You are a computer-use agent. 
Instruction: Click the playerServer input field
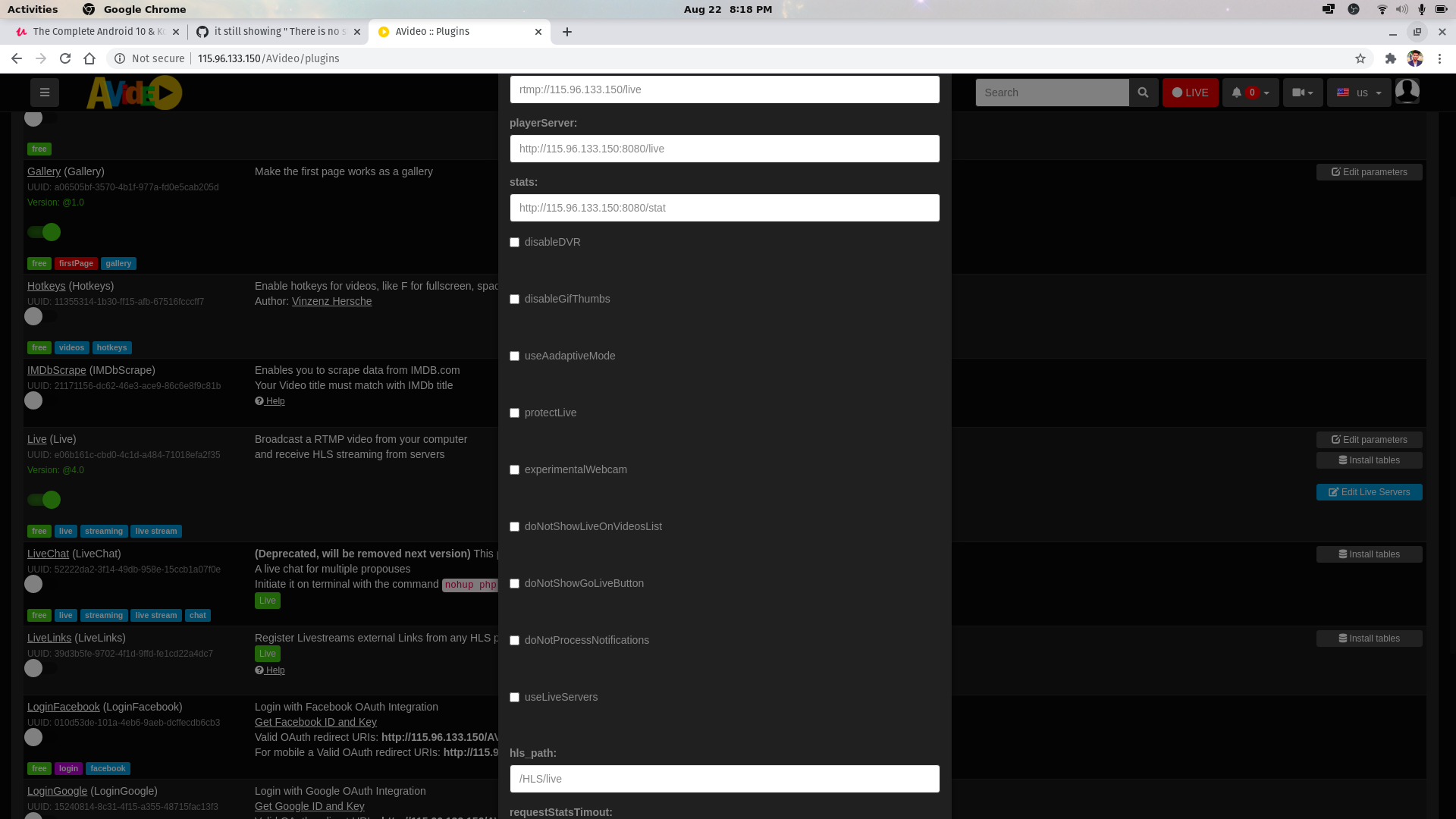click(x=724, y=149)
